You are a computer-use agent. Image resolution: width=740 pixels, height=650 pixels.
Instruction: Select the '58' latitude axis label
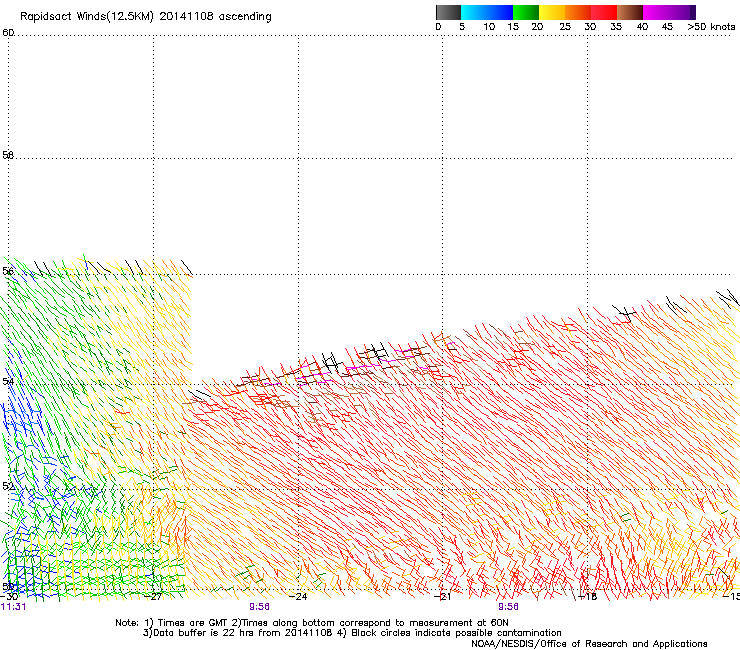(x=8, y=155)
